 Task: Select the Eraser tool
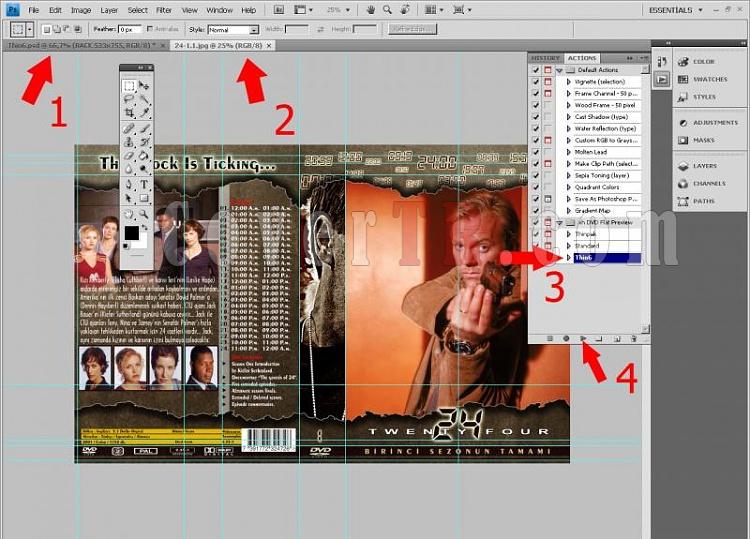tap(129, 155)
